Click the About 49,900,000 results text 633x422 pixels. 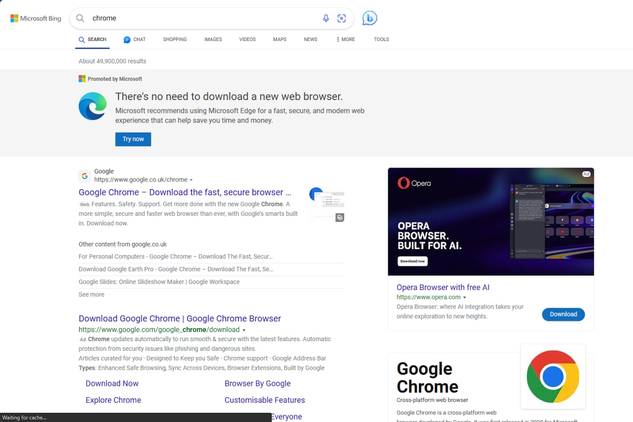point(112,61)
